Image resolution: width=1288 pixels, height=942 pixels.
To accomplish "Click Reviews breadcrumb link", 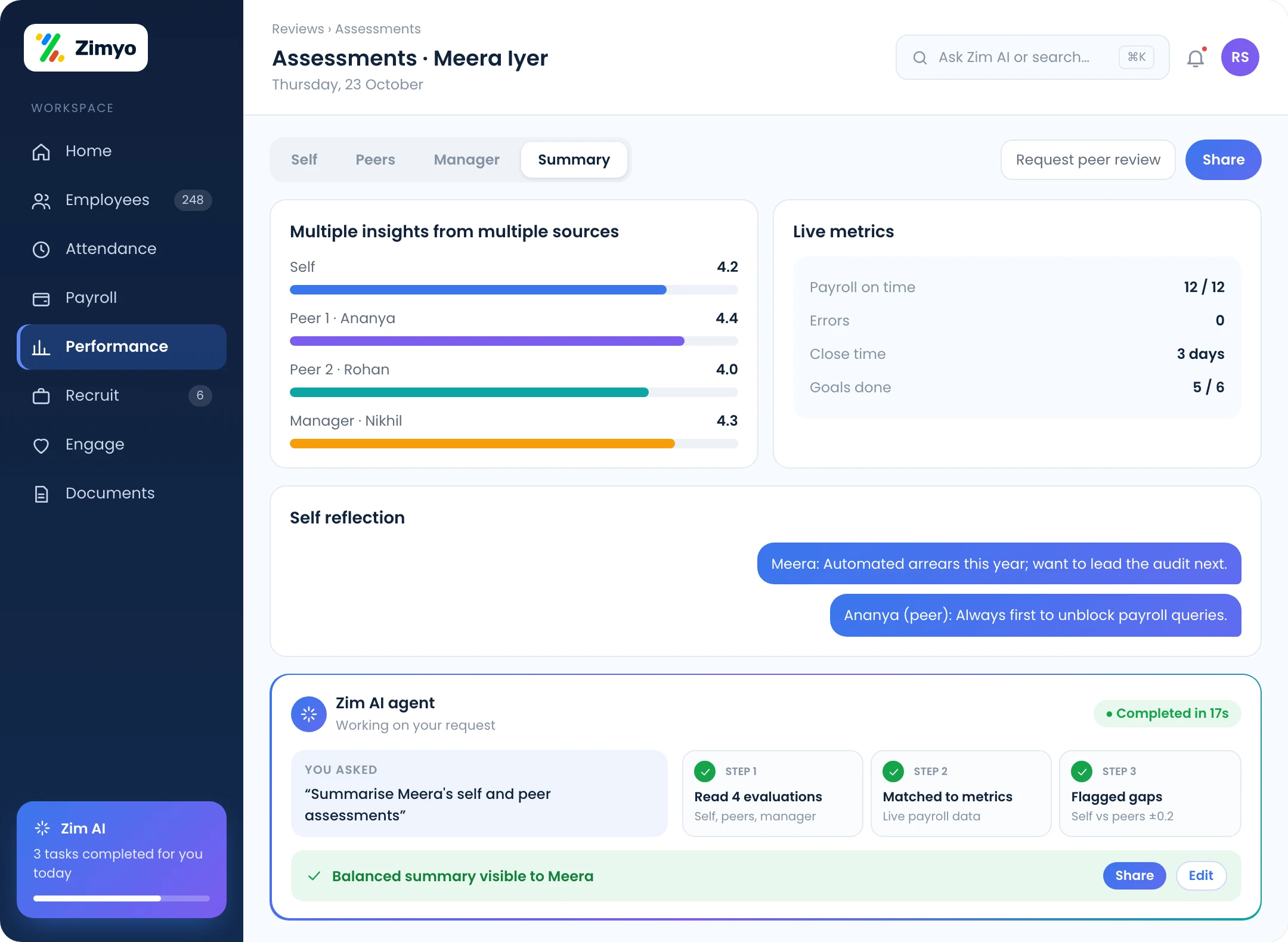I will (x=298, y=29).
